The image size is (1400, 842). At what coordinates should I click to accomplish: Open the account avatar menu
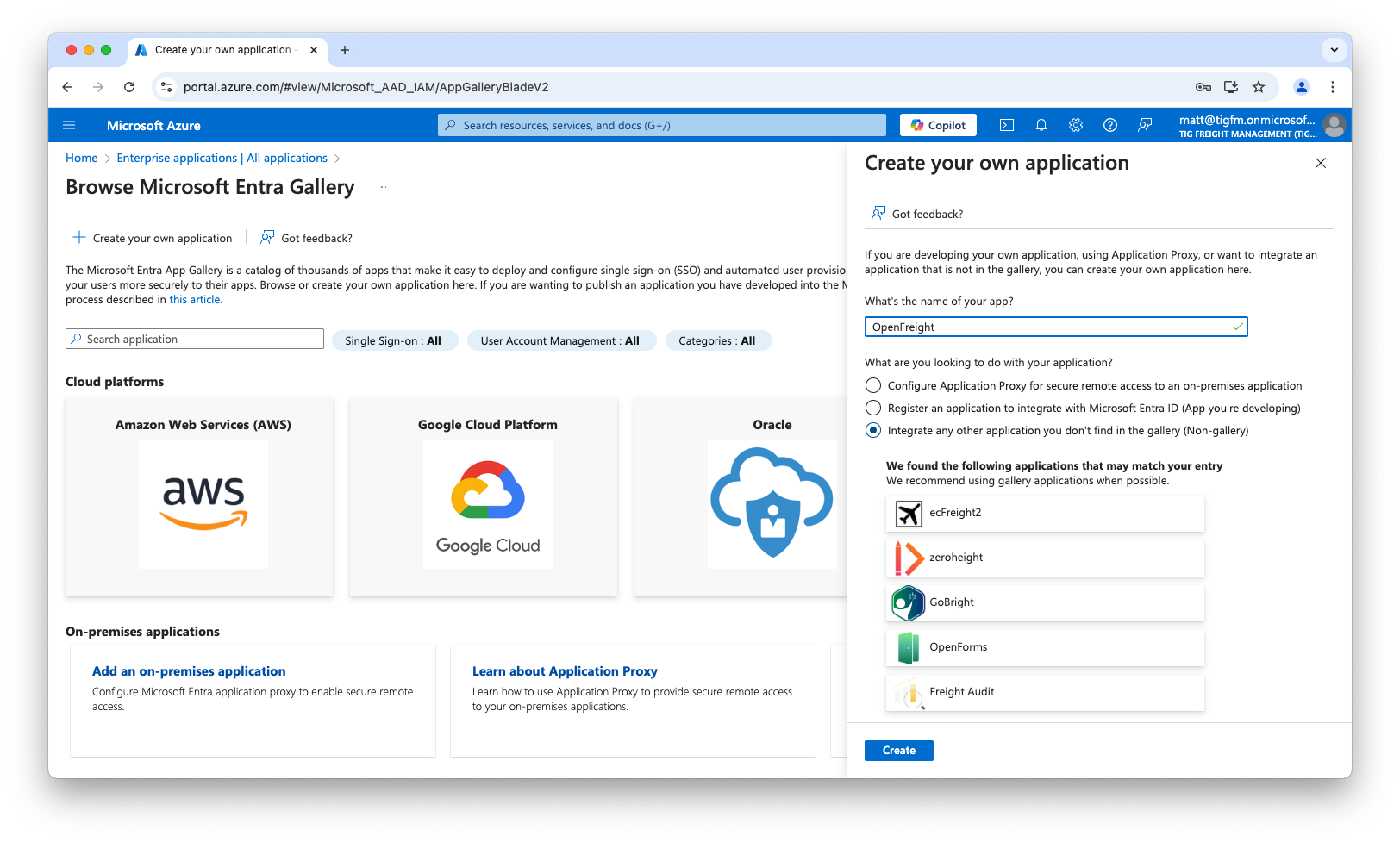(1334, 126)
